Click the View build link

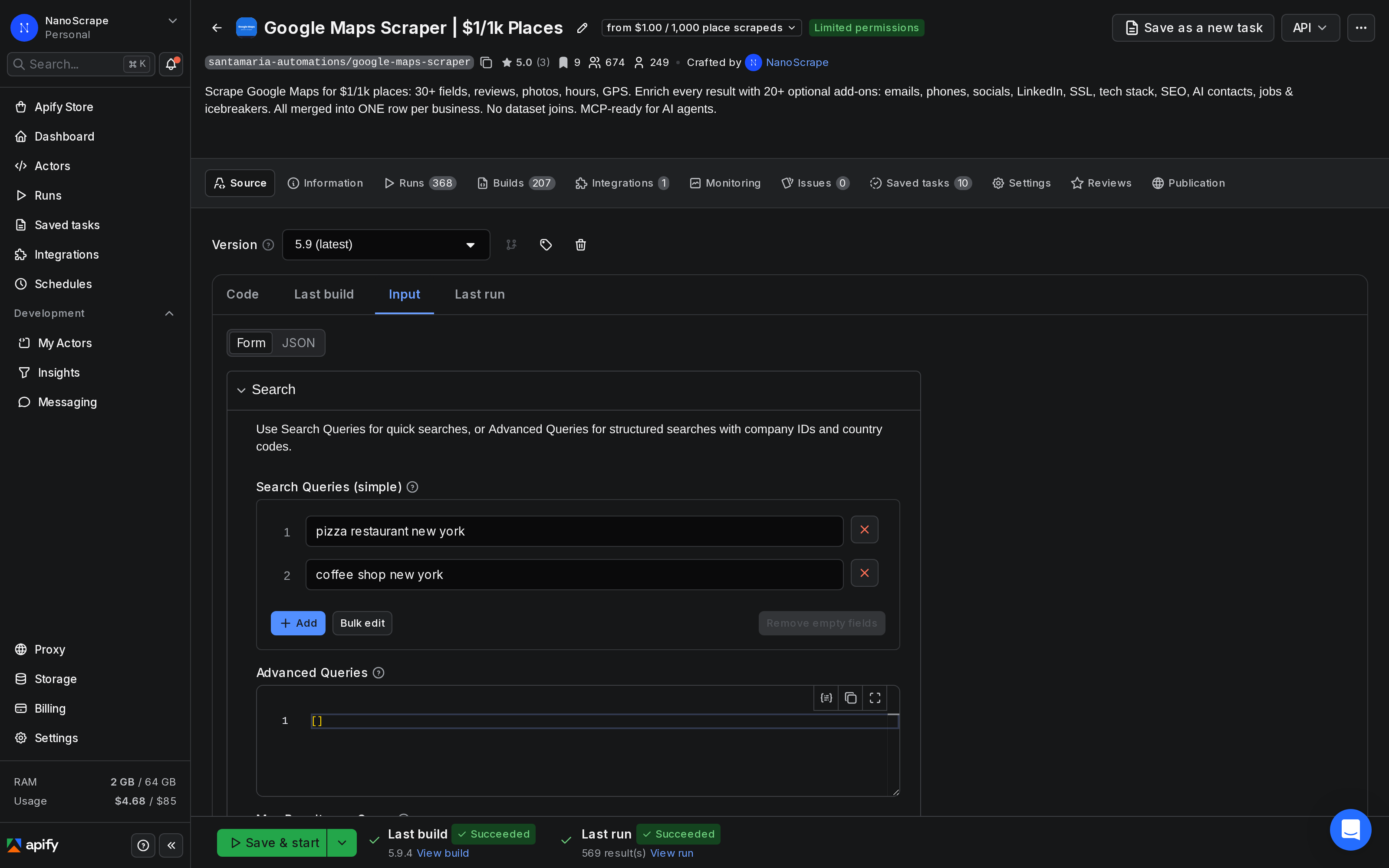[x=443, y=853]
